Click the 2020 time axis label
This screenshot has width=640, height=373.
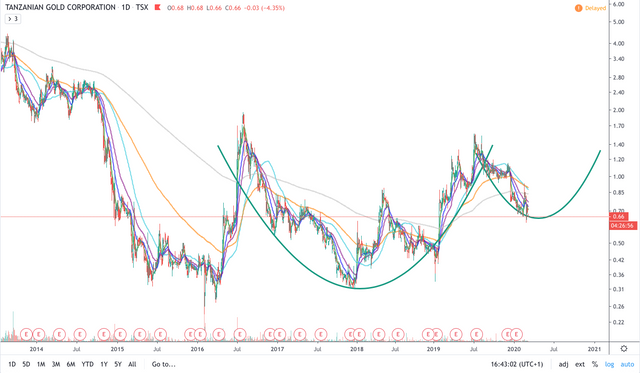tap(514, 349)
